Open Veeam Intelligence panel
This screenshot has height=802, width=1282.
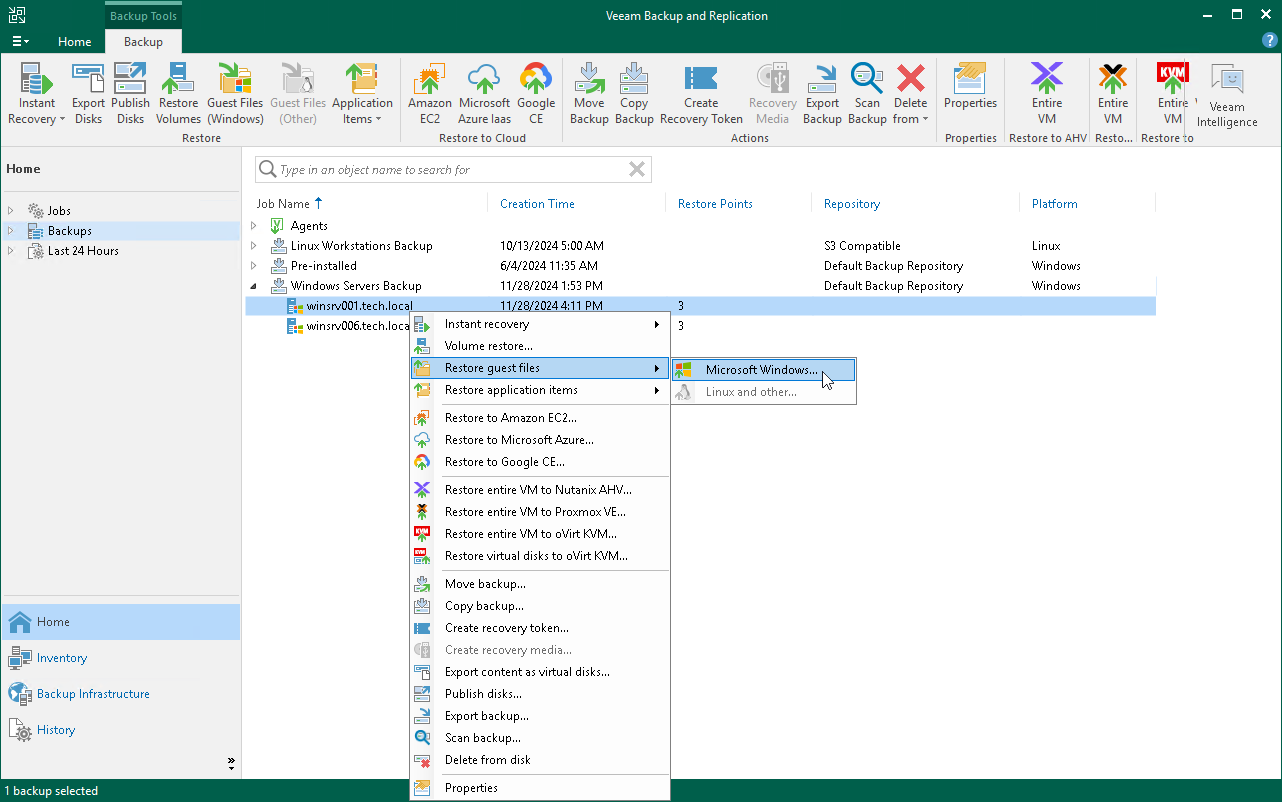coord(1227,96)
